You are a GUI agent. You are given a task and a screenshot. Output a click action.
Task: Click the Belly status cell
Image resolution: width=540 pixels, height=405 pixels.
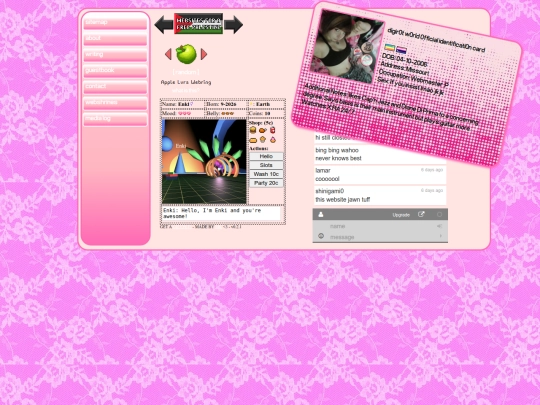226,113
